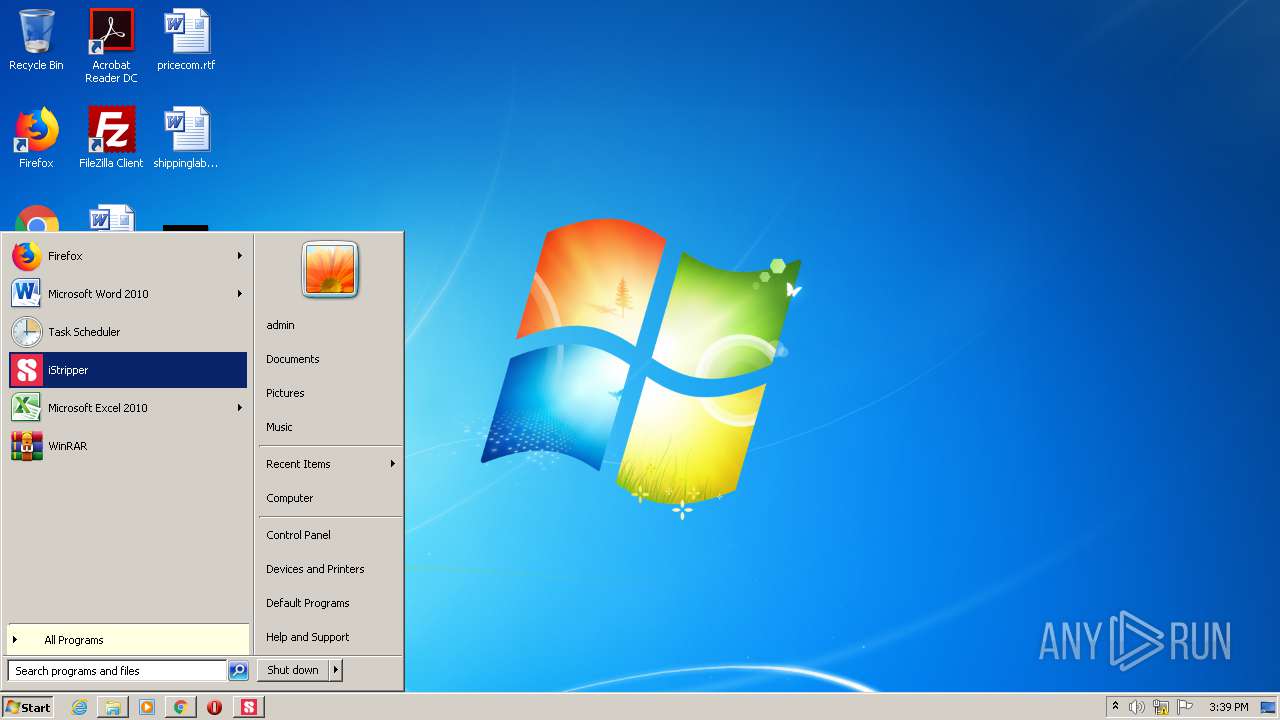Open the network status tray icon

(x=1161, y=707)
